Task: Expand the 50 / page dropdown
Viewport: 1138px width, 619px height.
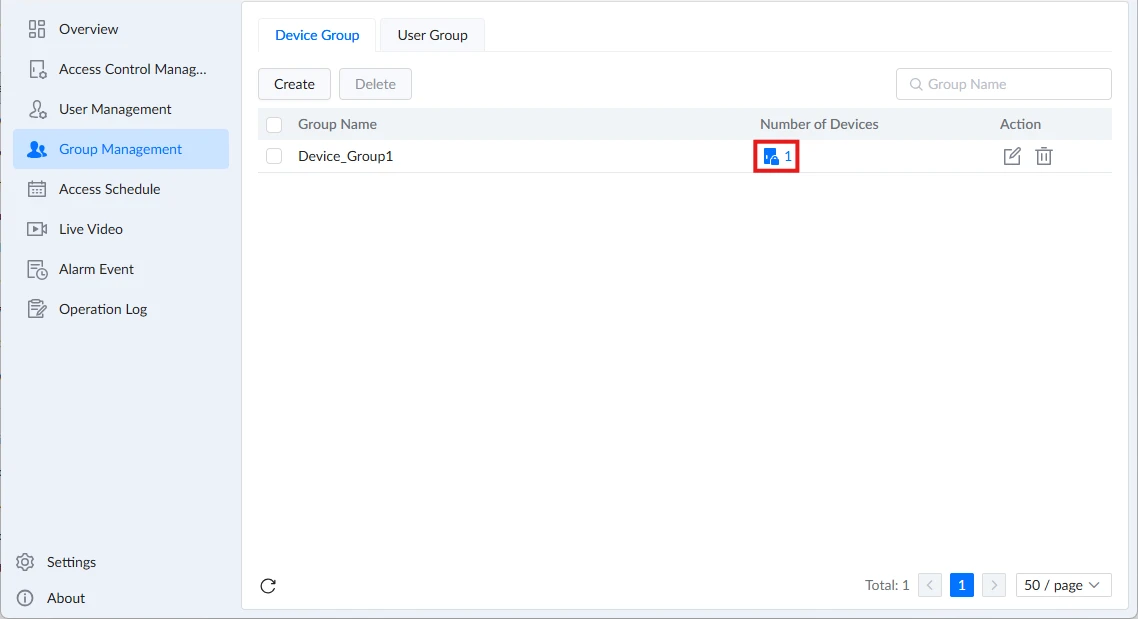Action: point(1063,585)
